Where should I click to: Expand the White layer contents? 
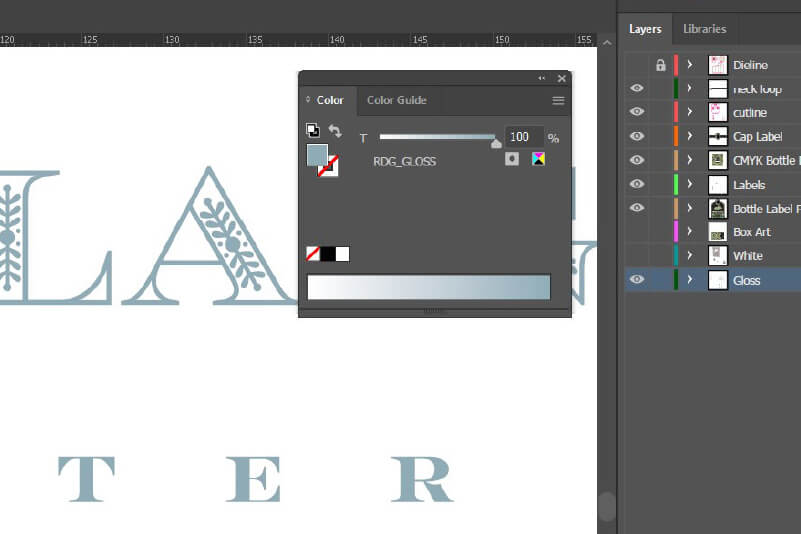point(689,256)
